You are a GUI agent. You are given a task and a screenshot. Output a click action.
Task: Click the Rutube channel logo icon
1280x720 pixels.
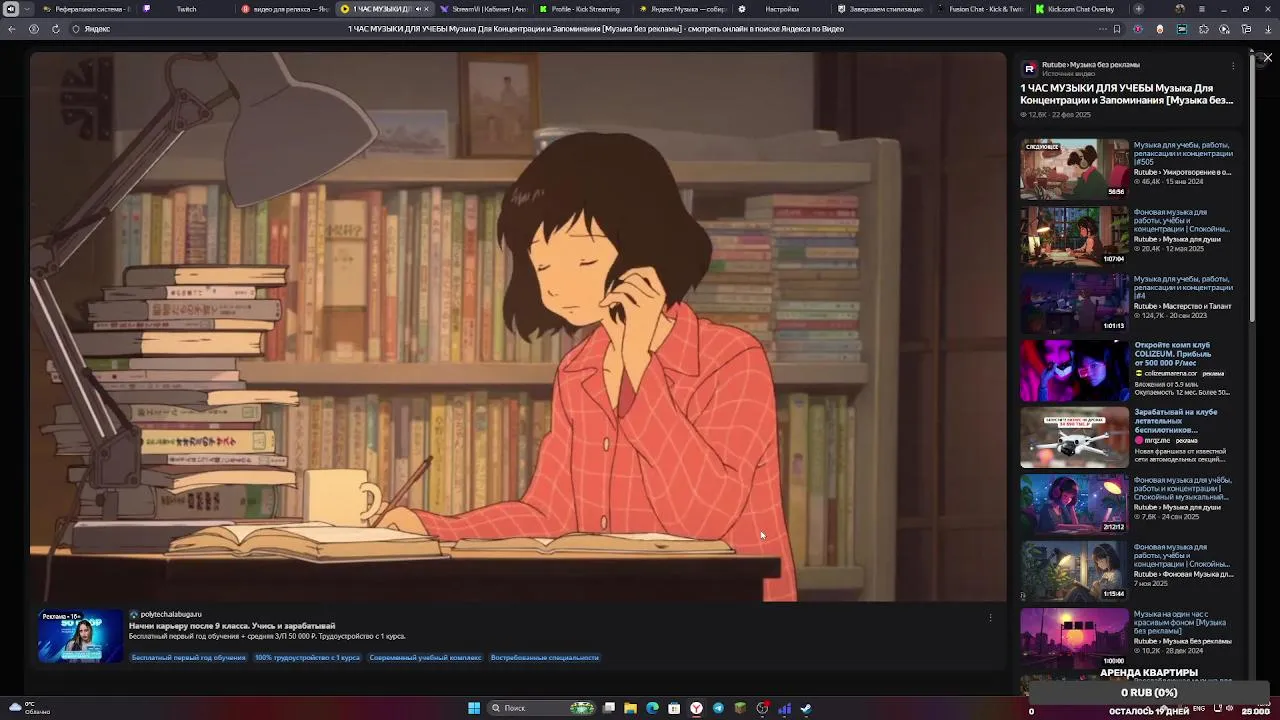[1029, 69]
